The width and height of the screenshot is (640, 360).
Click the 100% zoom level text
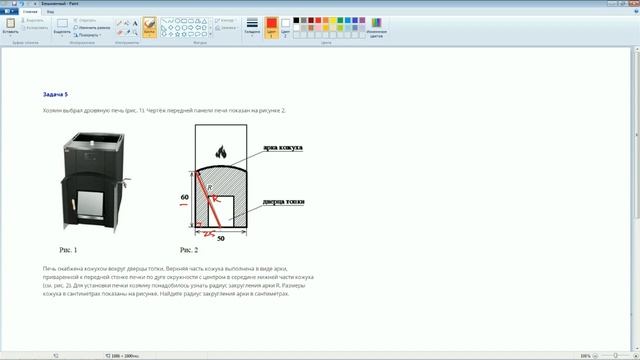click(585, 356)
